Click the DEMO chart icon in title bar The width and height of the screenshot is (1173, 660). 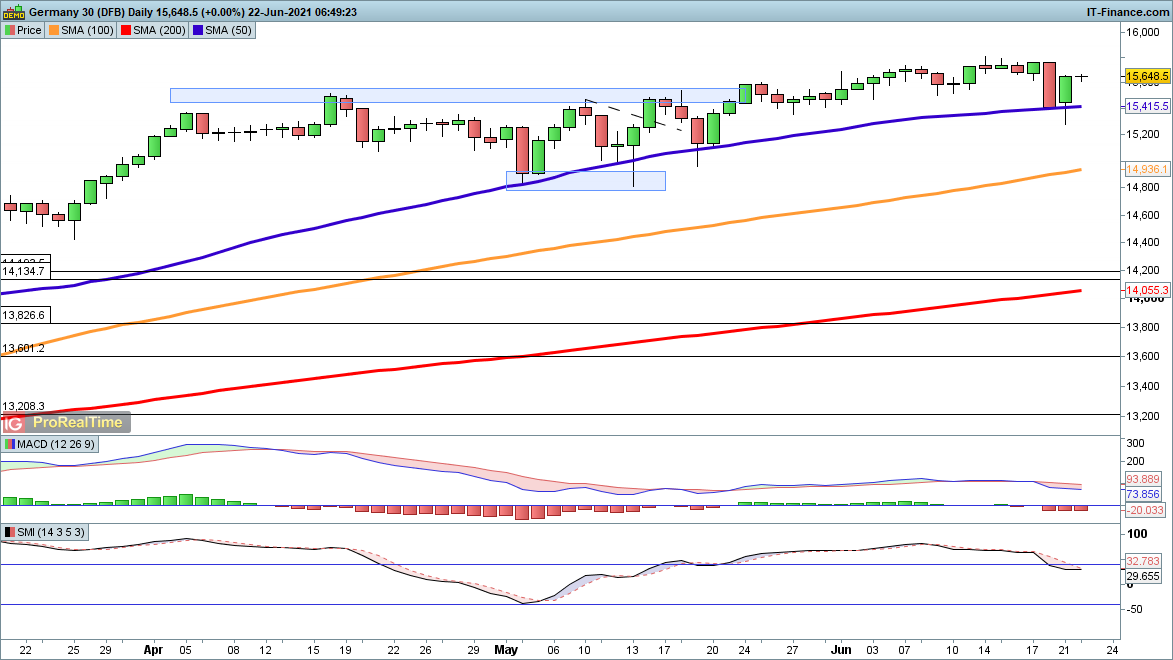(x=13, y=11)
